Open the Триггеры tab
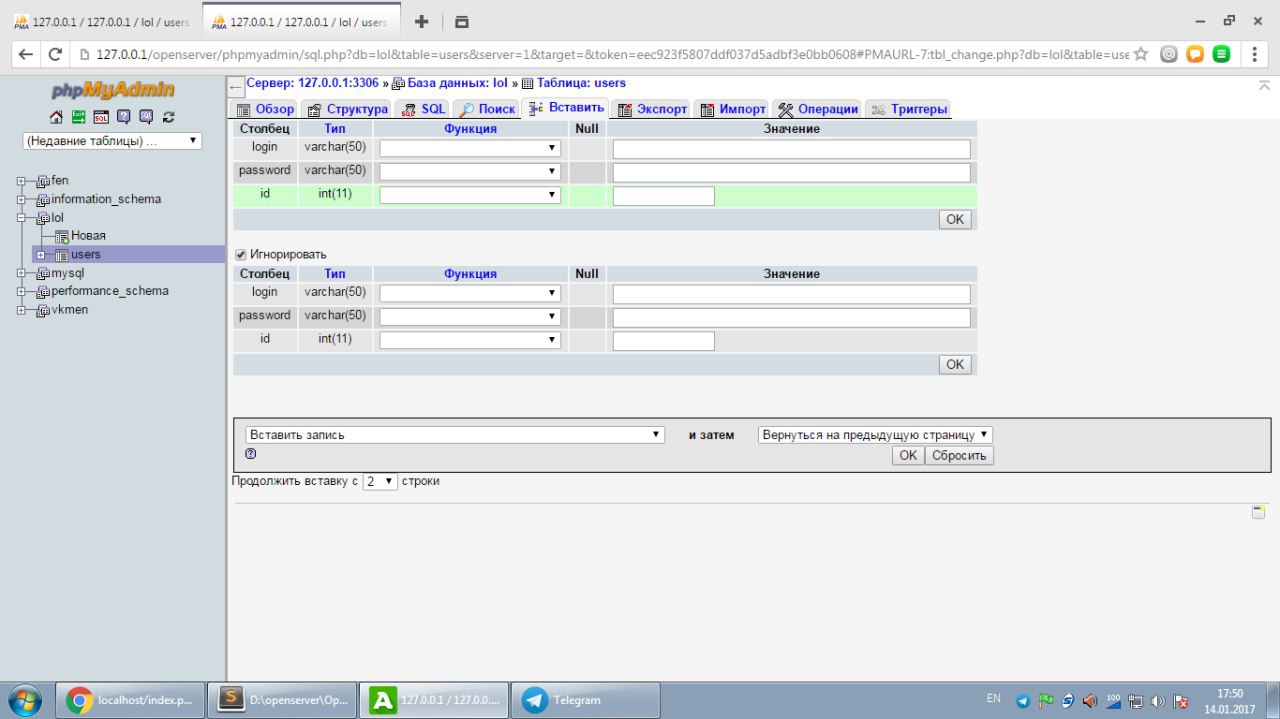Viewport: 1280px width, 719px height. coord(908,109)
